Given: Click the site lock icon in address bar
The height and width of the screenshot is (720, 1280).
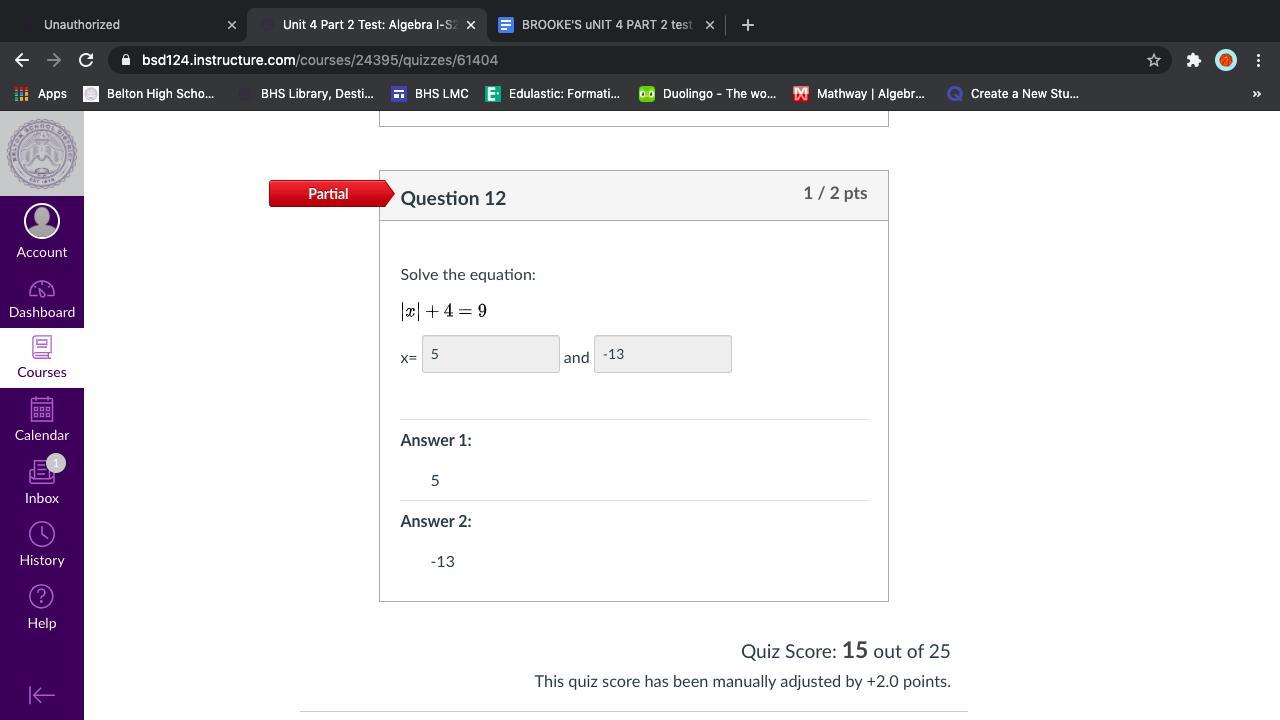Looking at the screenshot, I should [126, 60].
